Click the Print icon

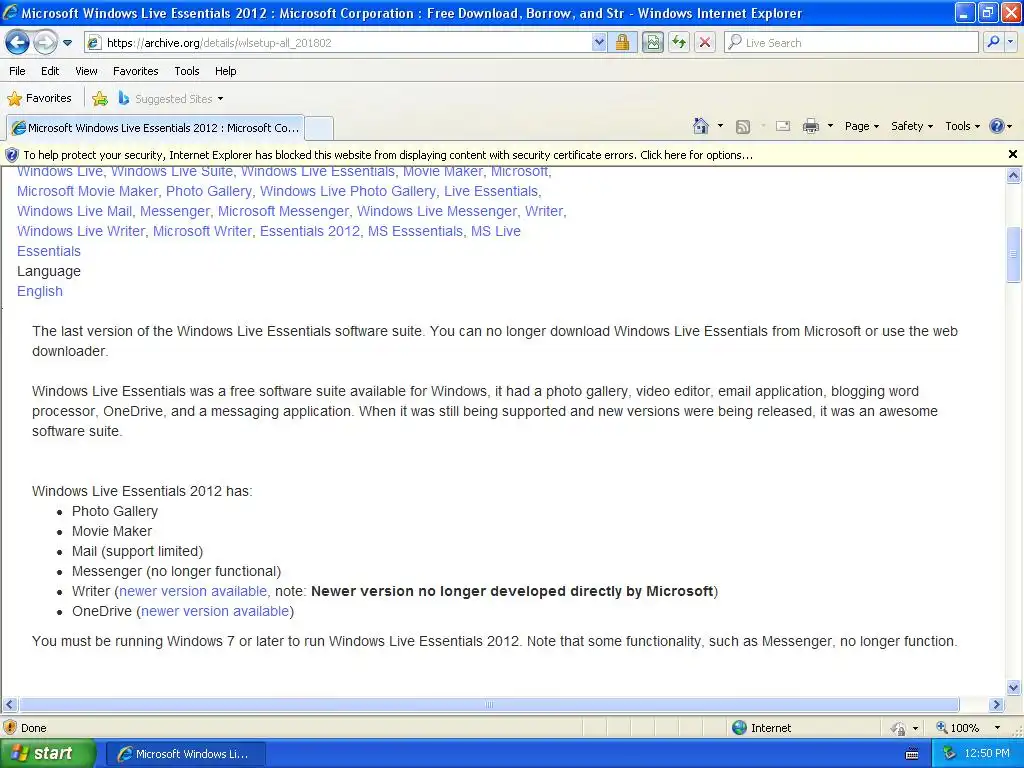(x=810, y=127)
